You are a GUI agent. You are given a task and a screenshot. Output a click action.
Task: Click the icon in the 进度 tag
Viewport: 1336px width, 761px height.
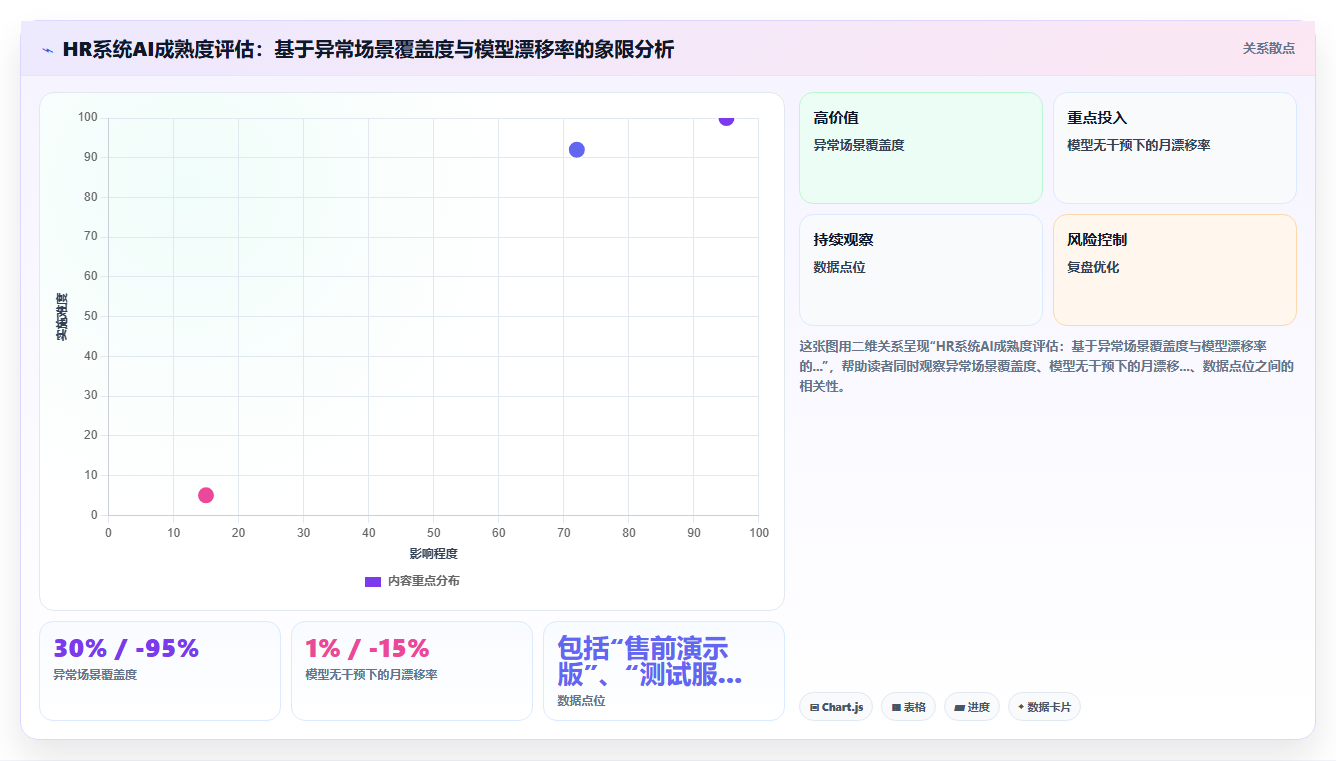click(x=959, y=707)
